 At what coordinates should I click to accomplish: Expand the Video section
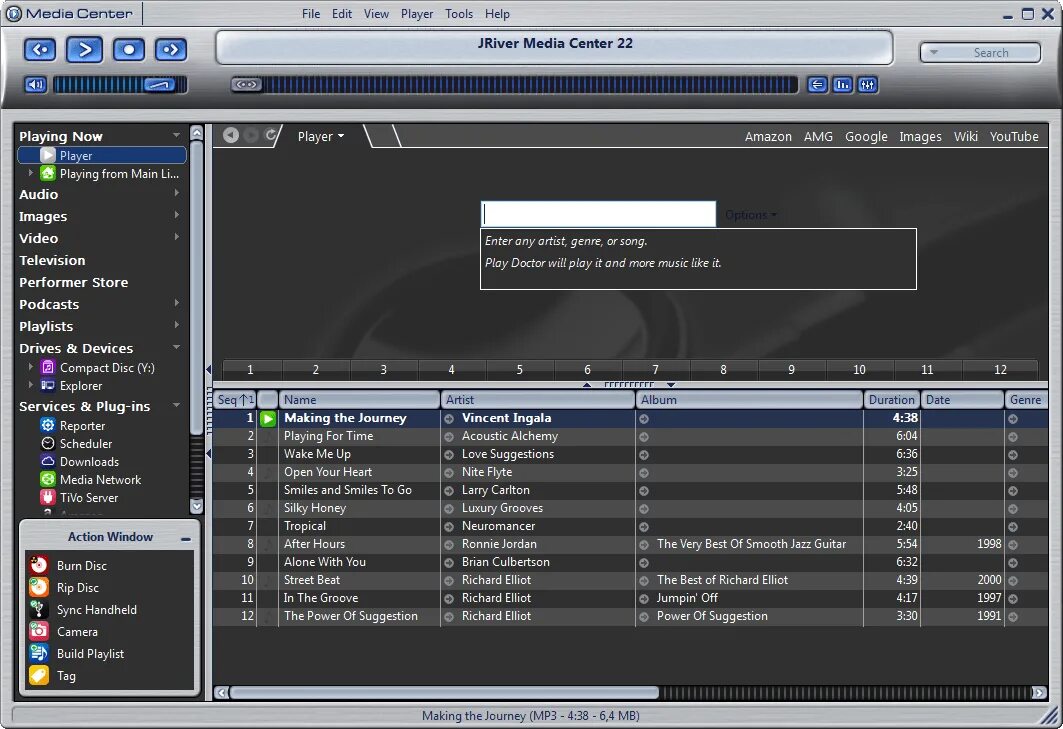click(x=176, y=237)
